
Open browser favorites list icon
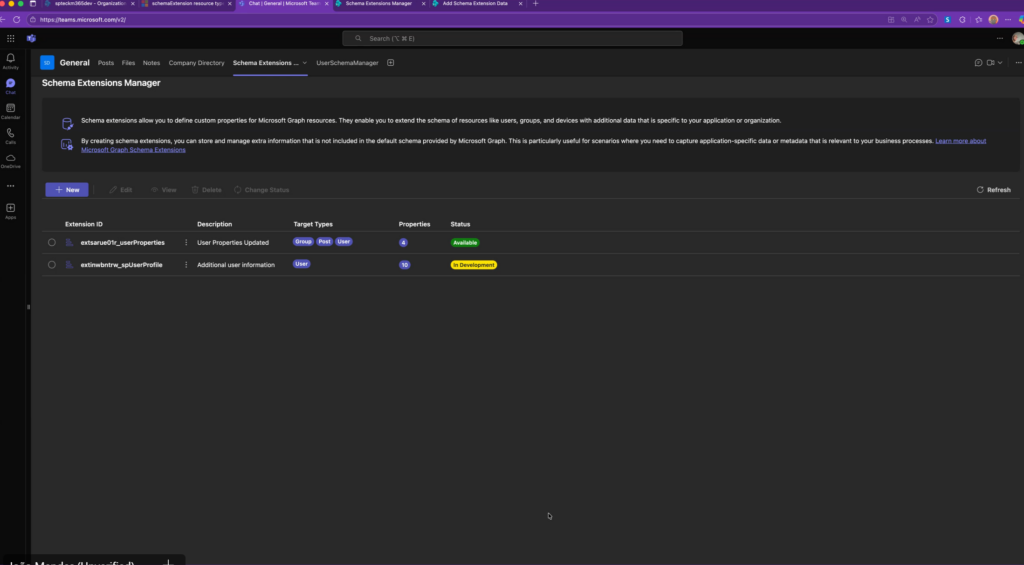(978, 20)
